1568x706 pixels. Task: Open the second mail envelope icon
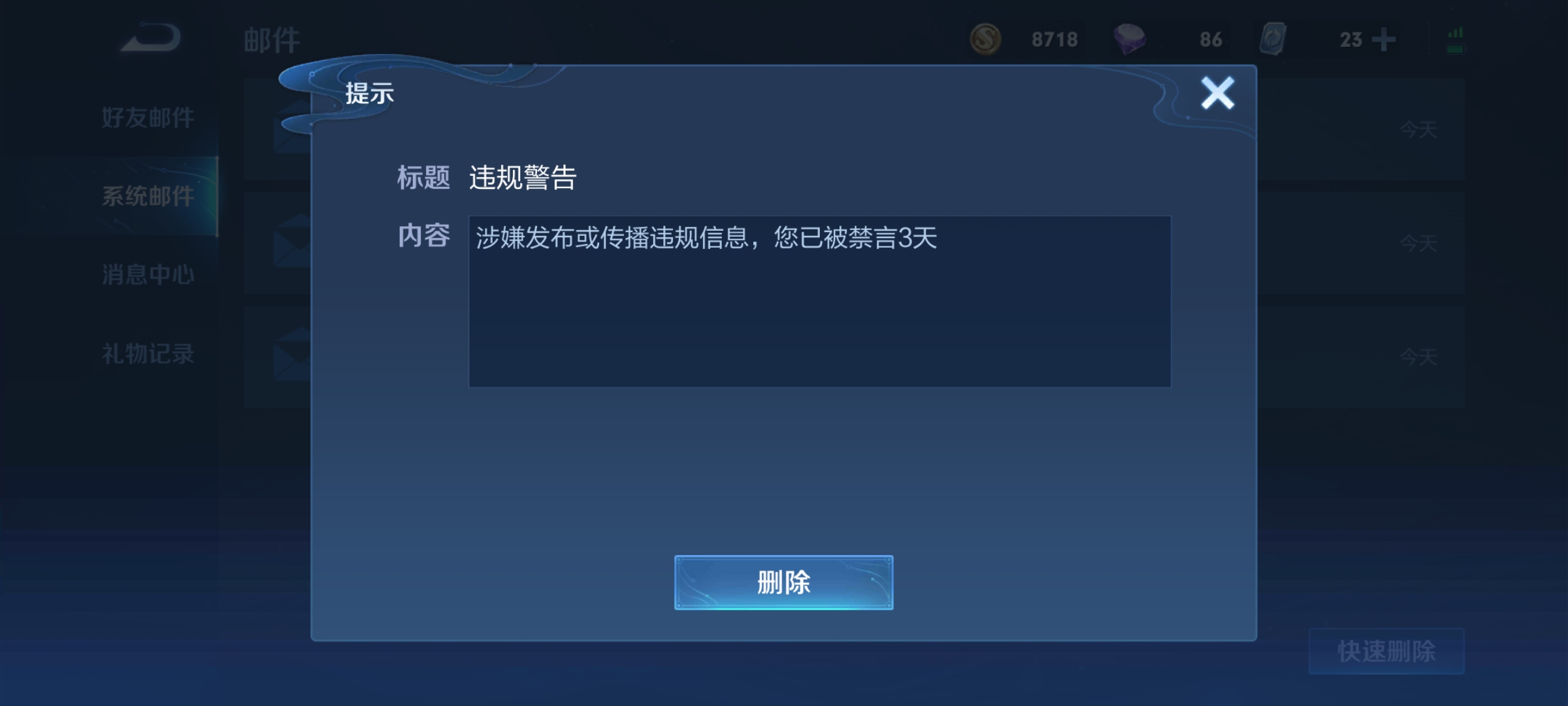292,241
